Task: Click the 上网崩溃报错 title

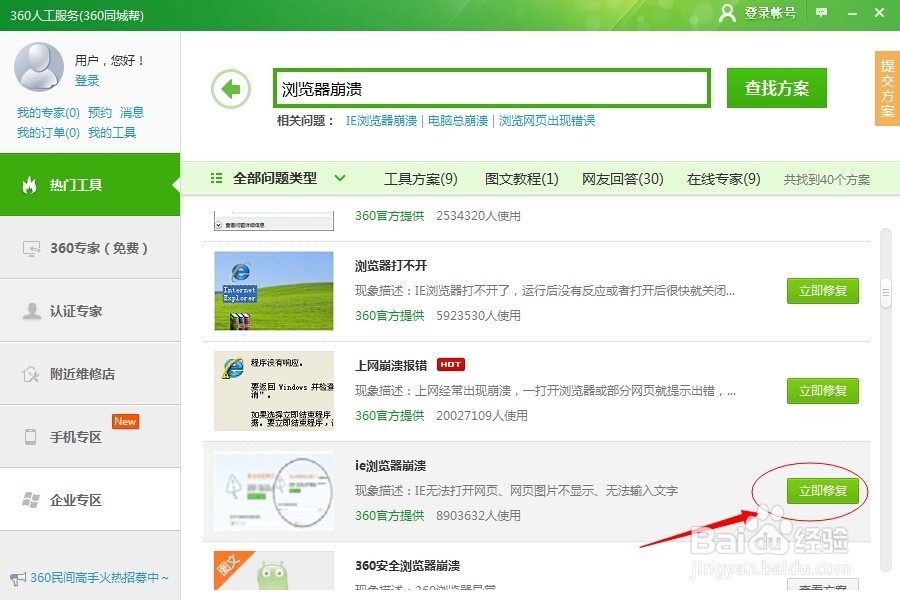Action: click(391, 365)
